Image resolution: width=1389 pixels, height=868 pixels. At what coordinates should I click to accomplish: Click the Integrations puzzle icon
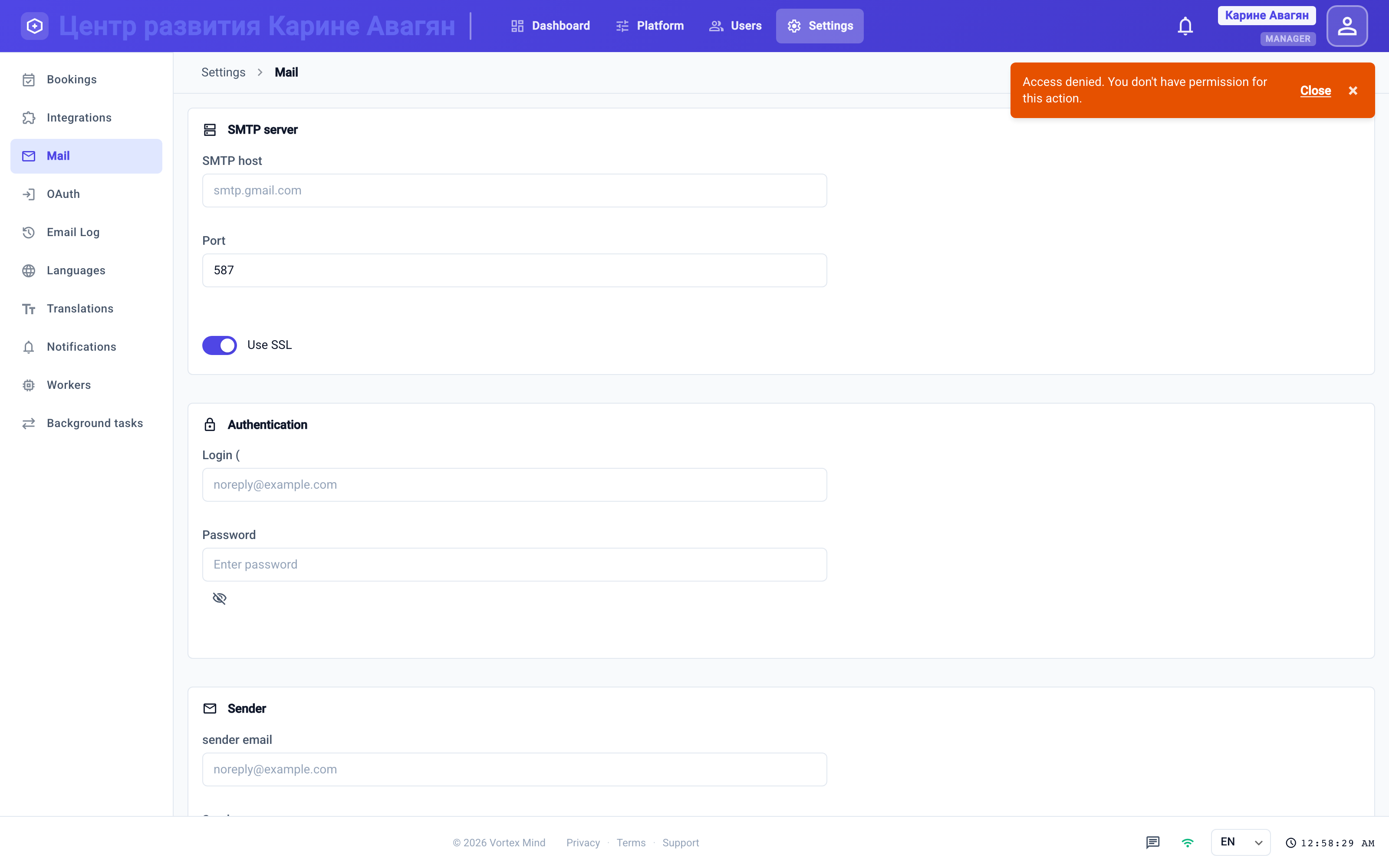coord(29,118)
